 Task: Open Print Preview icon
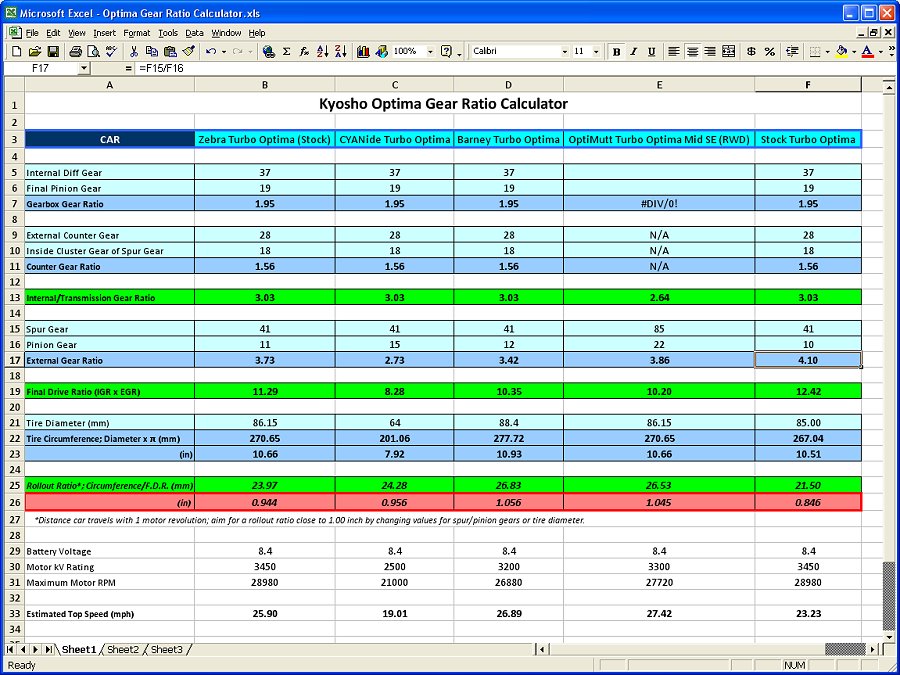click(x=93, y=52)
